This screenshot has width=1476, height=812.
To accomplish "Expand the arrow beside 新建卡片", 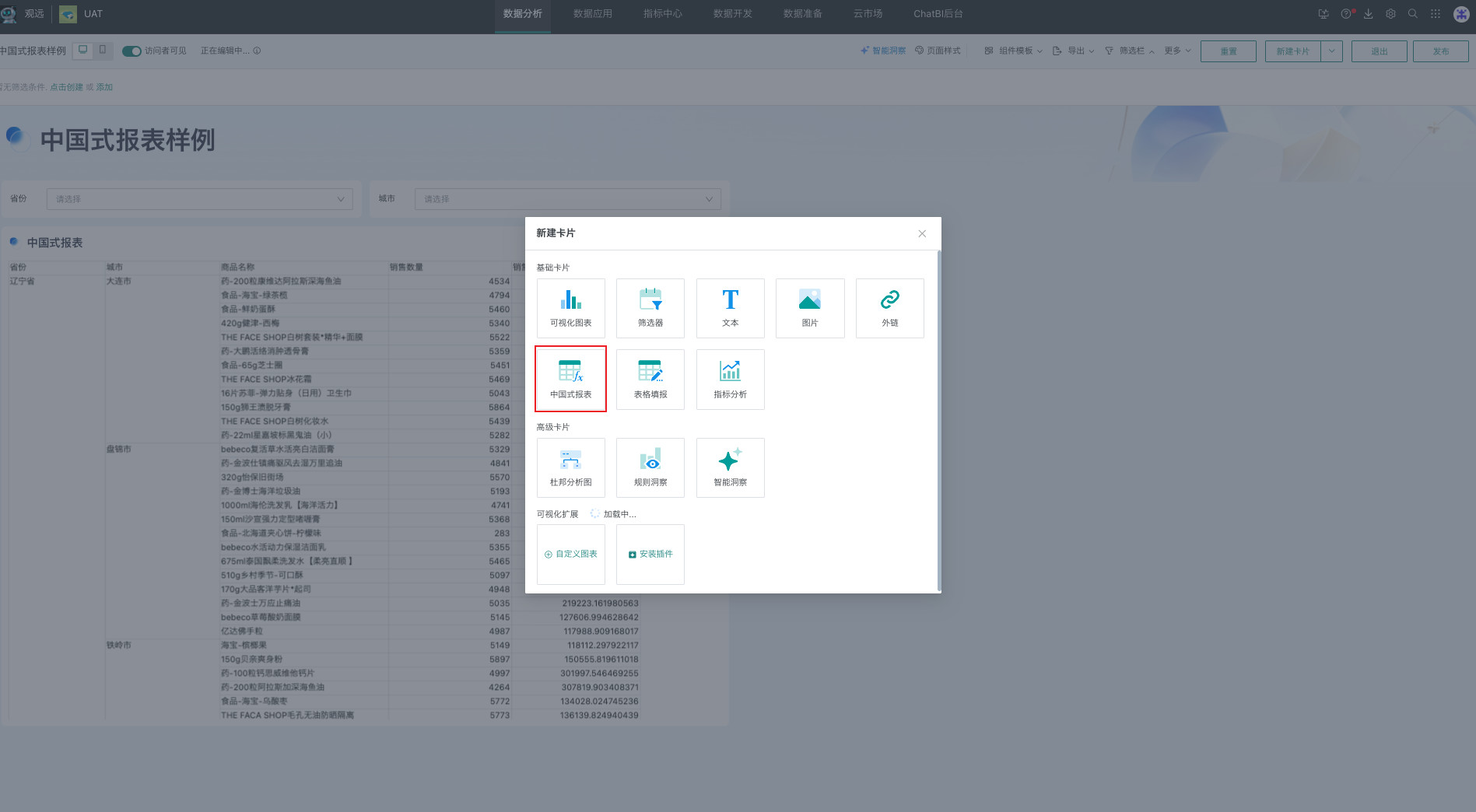I will (x=1331, y=51).
